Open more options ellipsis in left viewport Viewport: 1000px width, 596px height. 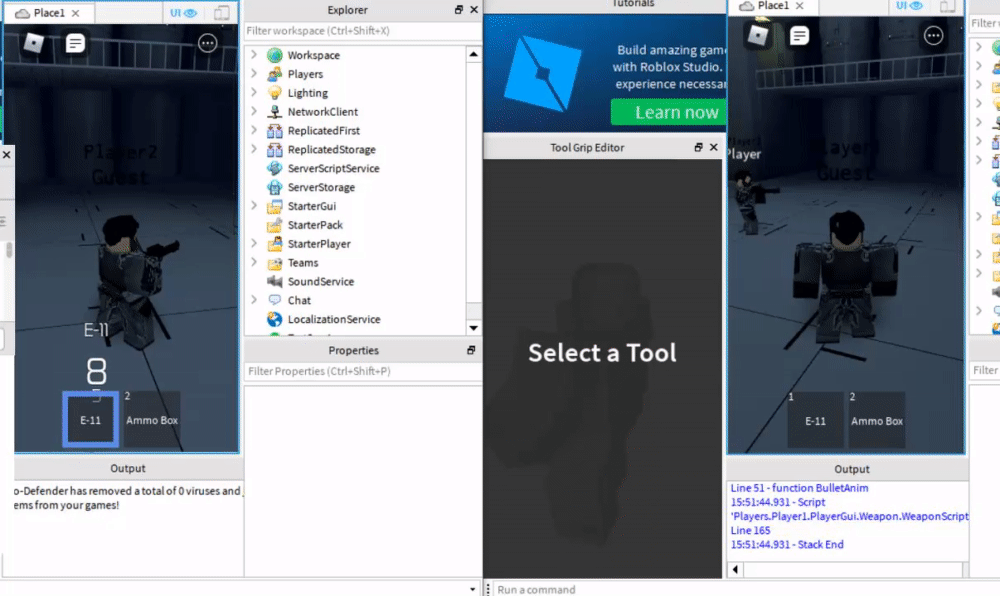click(x=207, y=43)
